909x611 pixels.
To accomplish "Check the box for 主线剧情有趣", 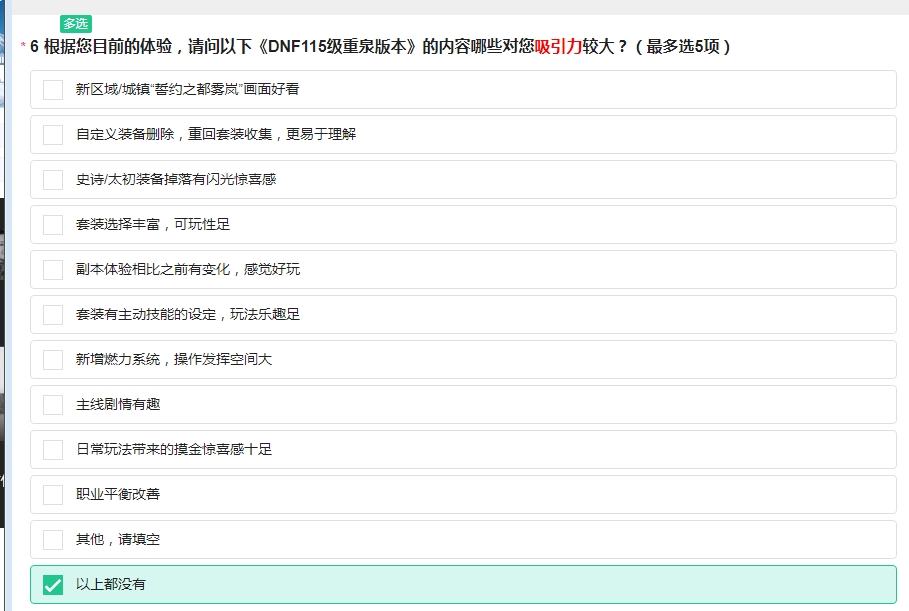I will (x=53, y=405).
